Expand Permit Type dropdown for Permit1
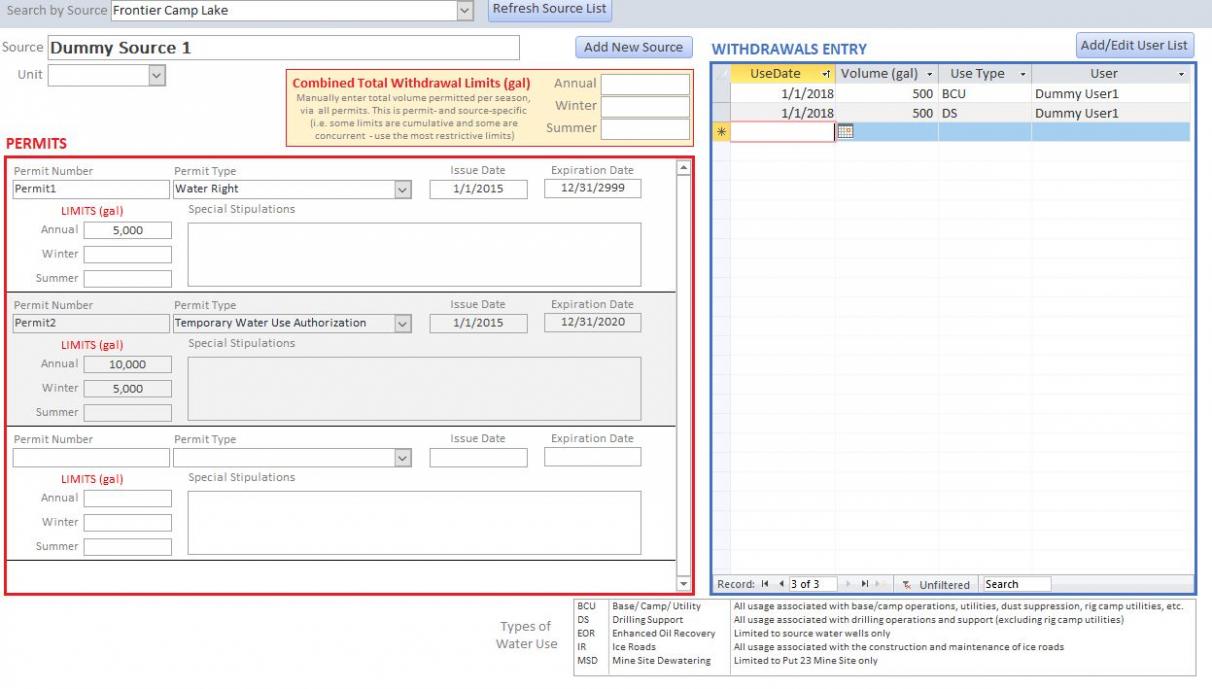This screenshot has height=689, width=1212. click(x=403, y=189)
